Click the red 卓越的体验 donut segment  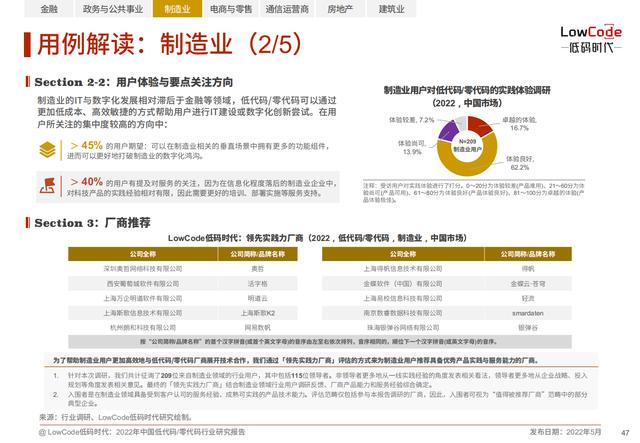point(481,125)
